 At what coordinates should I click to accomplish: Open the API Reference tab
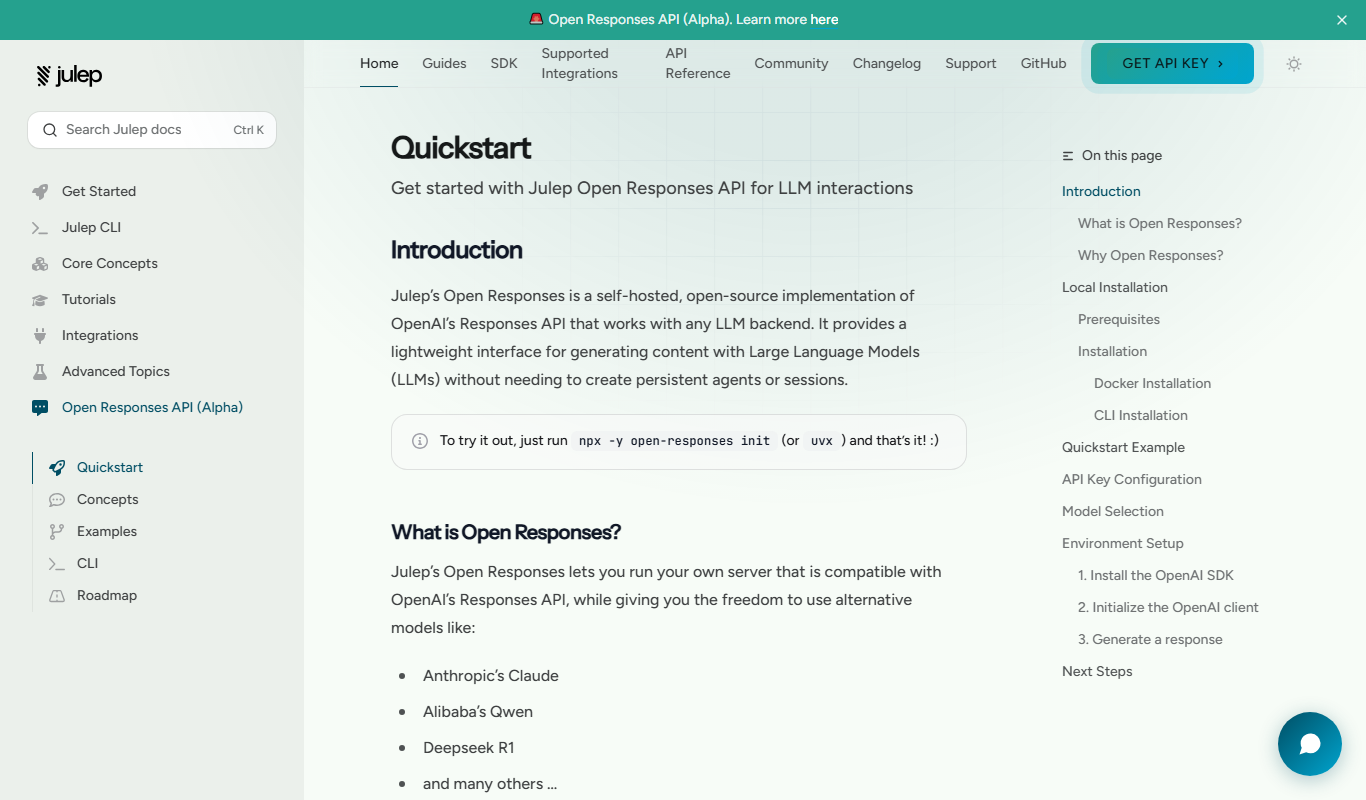pos(698,63)
